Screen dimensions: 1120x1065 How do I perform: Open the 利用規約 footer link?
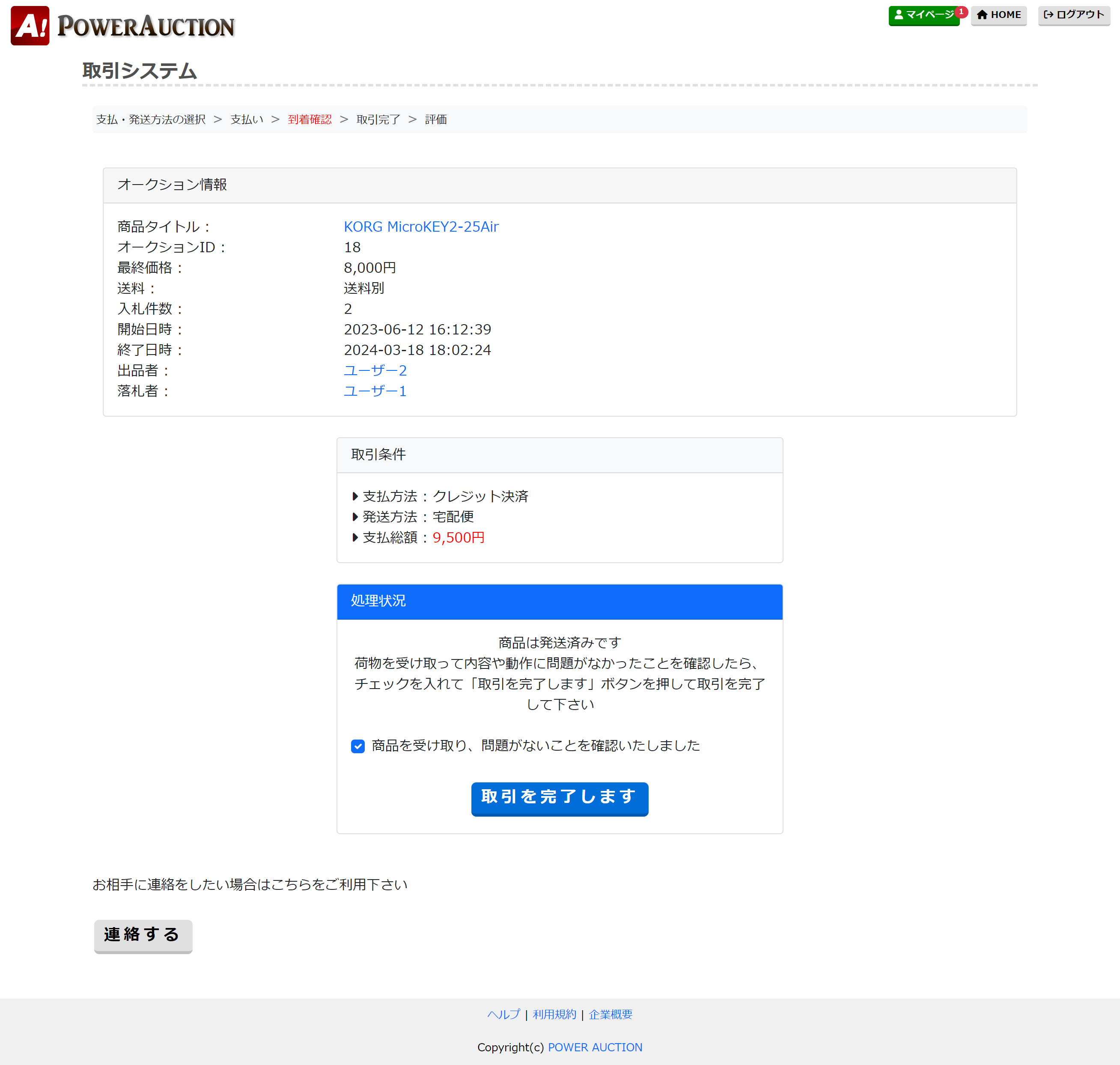[554, 1014]
